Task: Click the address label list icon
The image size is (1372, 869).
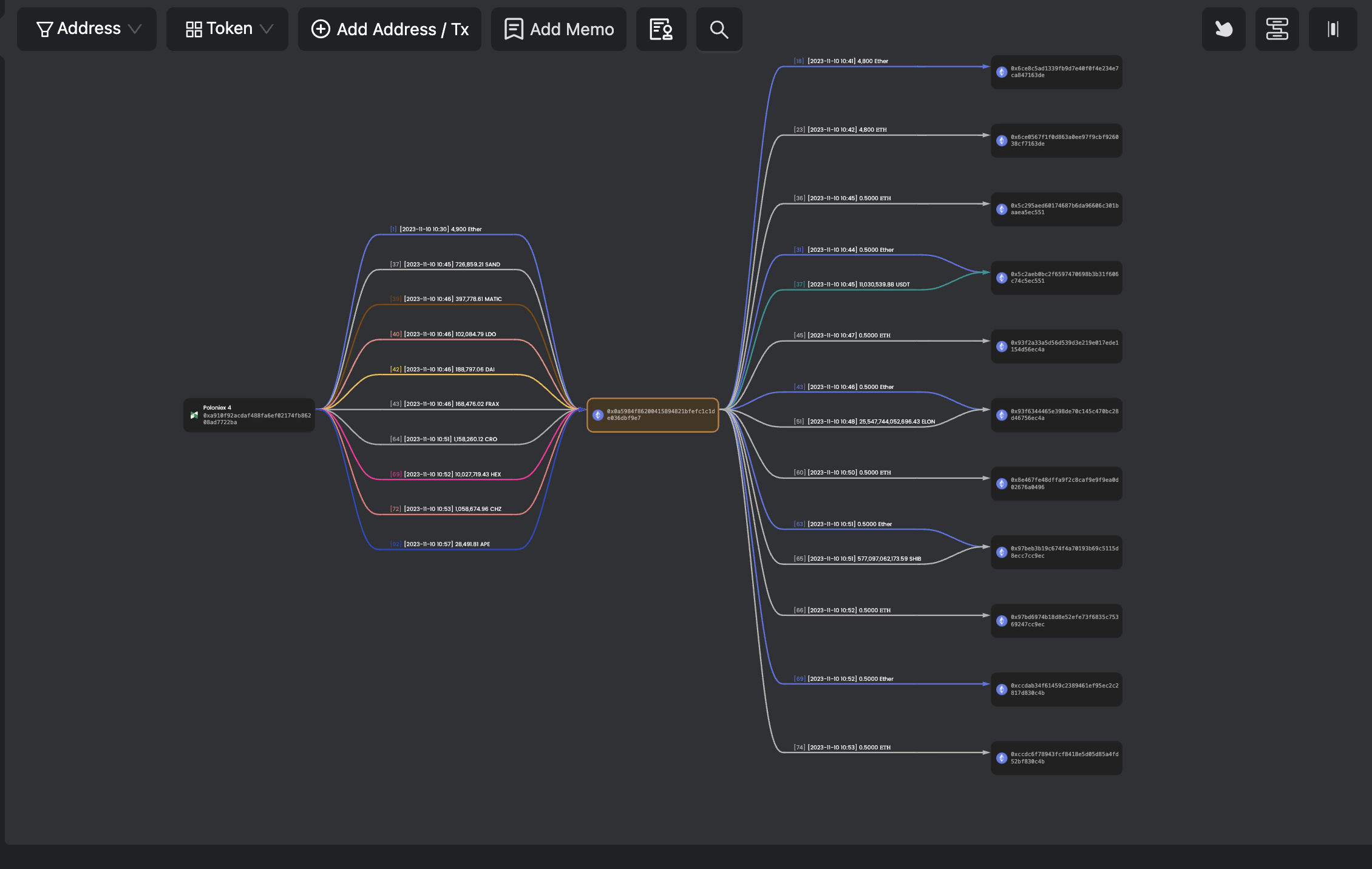Action: point(661,29)
